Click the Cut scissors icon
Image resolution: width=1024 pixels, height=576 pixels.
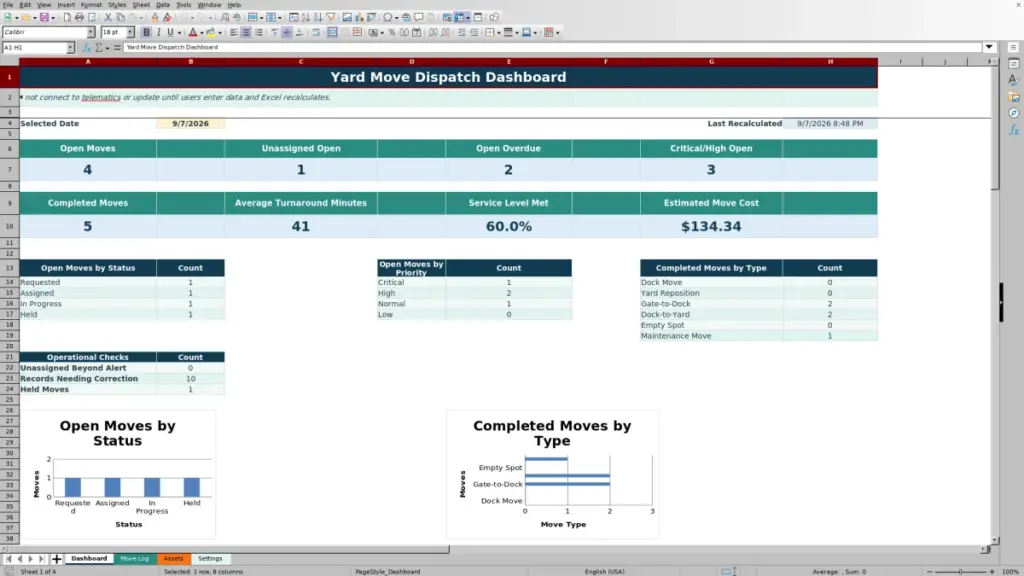pos(108,17)
